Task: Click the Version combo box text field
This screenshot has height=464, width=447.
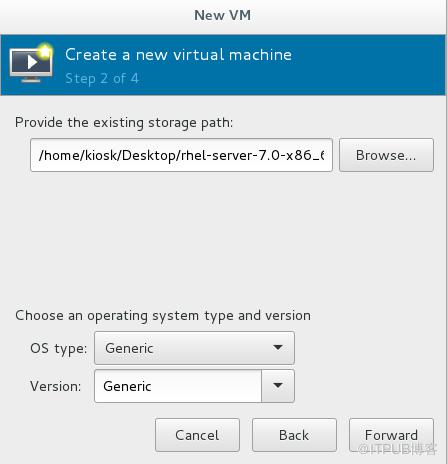Action: pyautogui.click(x=178, y=386)
